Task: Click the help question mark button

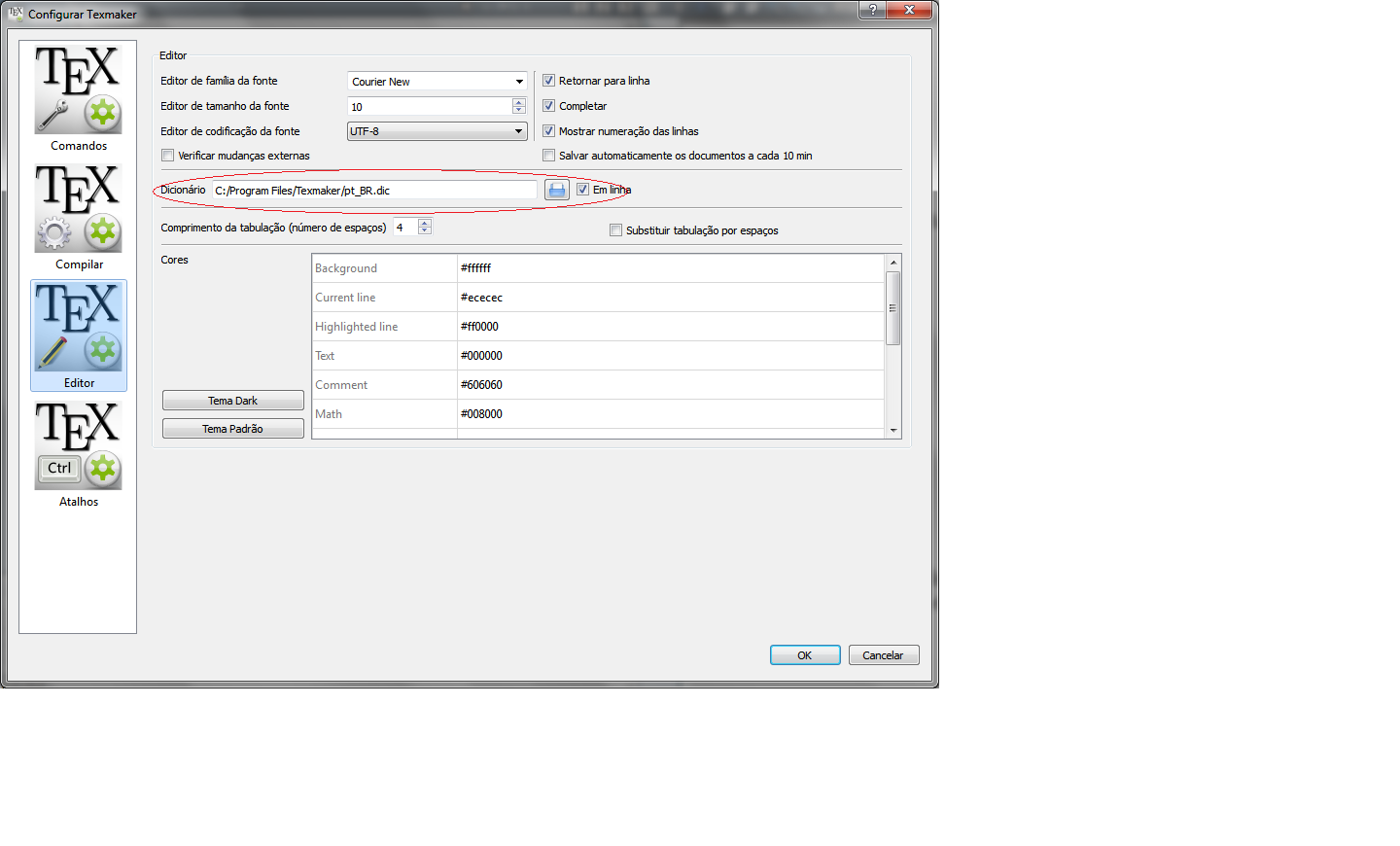Action: click(x=872, y=10)
